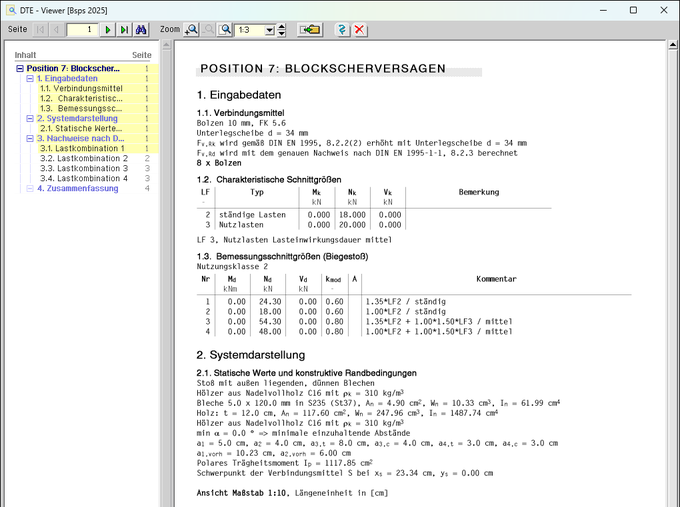Image resolution: width=680 pixels, height=507 pixels.
Task: Select 2.1. Statische Werte entry
Action: pos(80,128)
